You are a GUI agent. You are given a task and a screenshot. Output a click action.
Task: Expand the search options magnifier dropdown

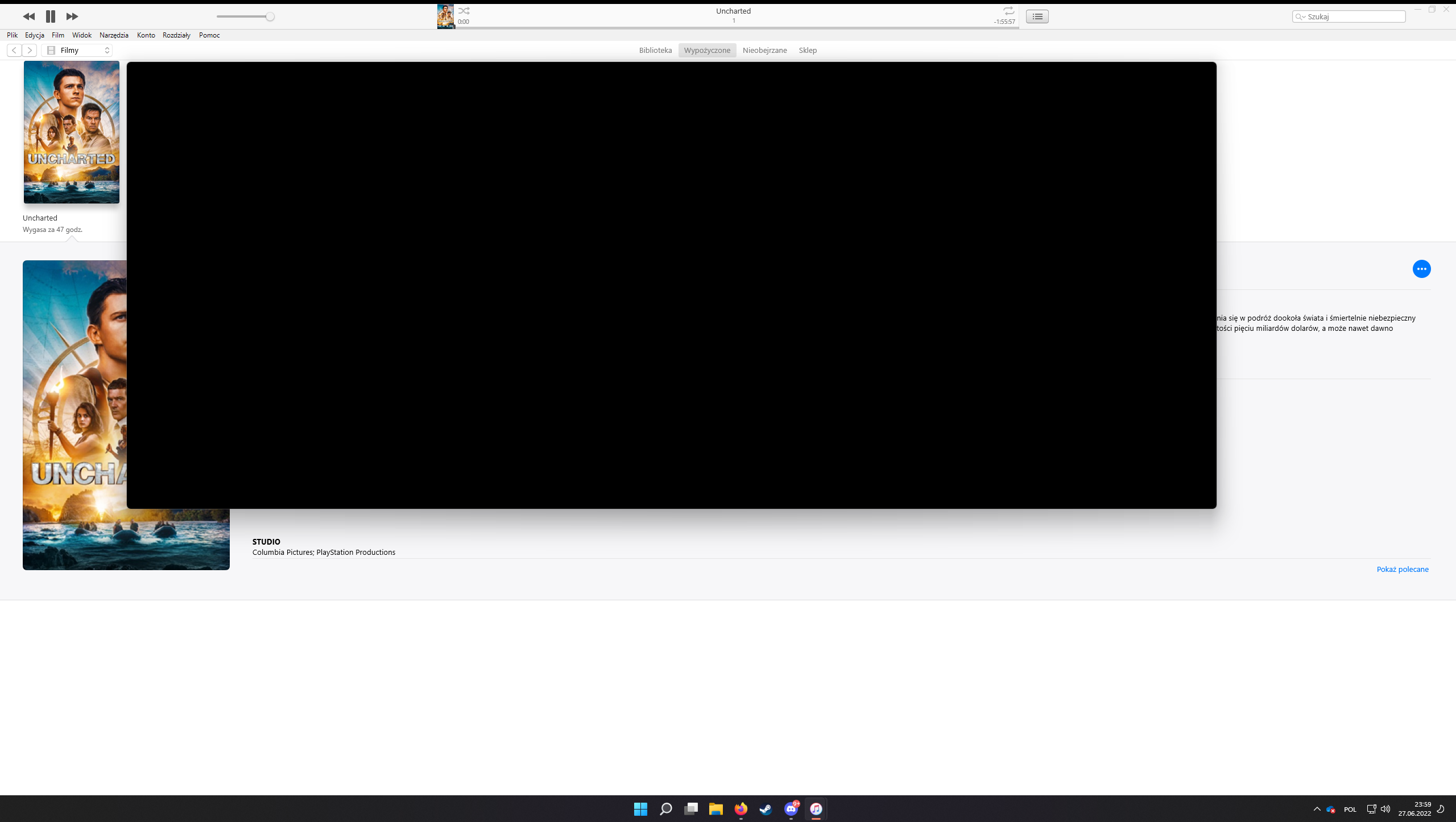(x=1300, y=16)
